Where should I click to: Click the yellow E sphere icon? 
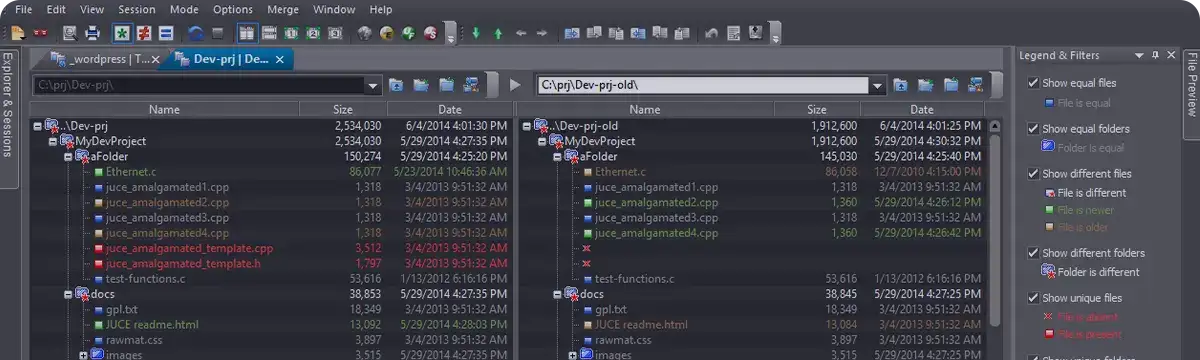[x=387, y=33]
